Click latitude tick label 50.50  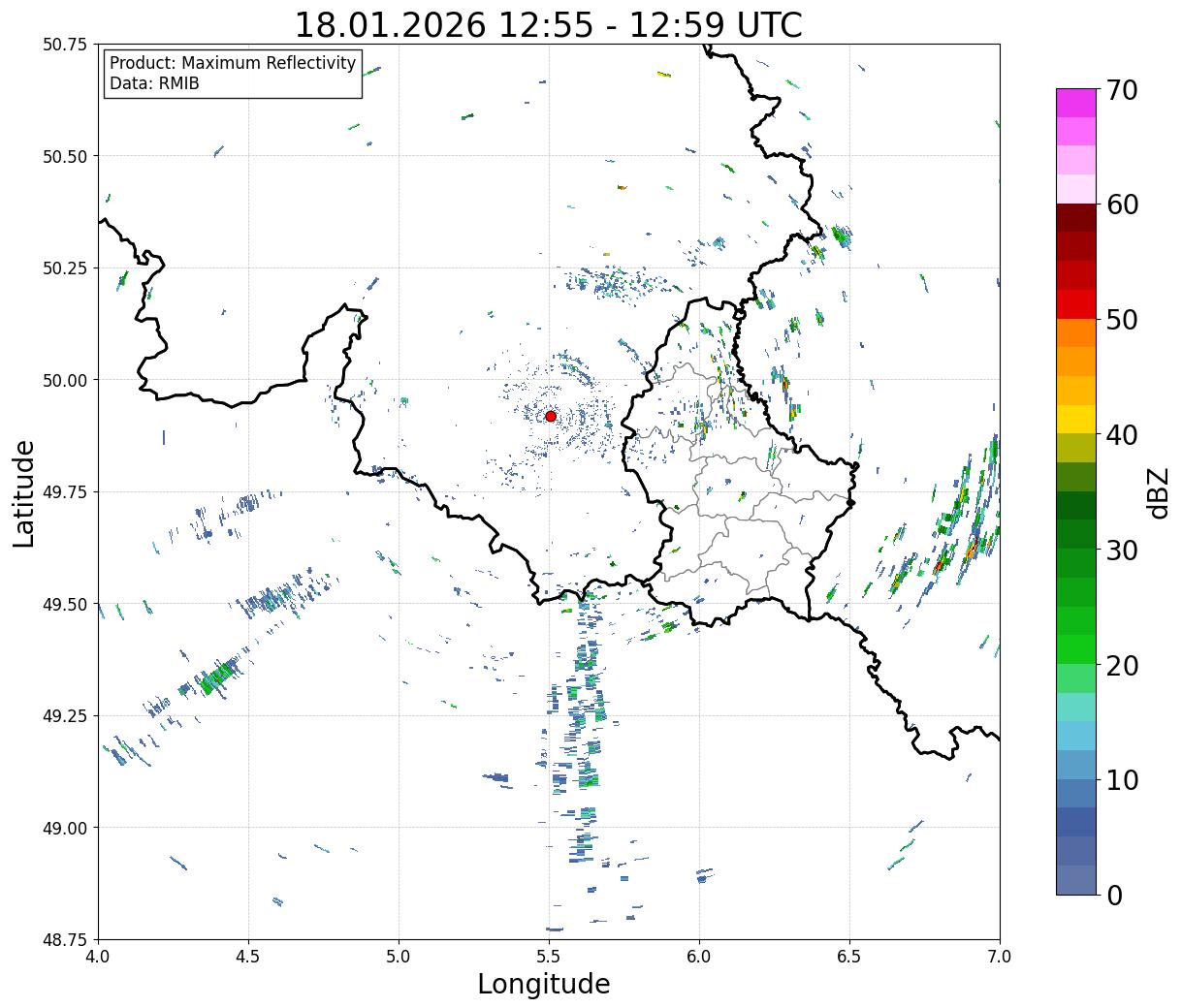[x=65, y=156]
